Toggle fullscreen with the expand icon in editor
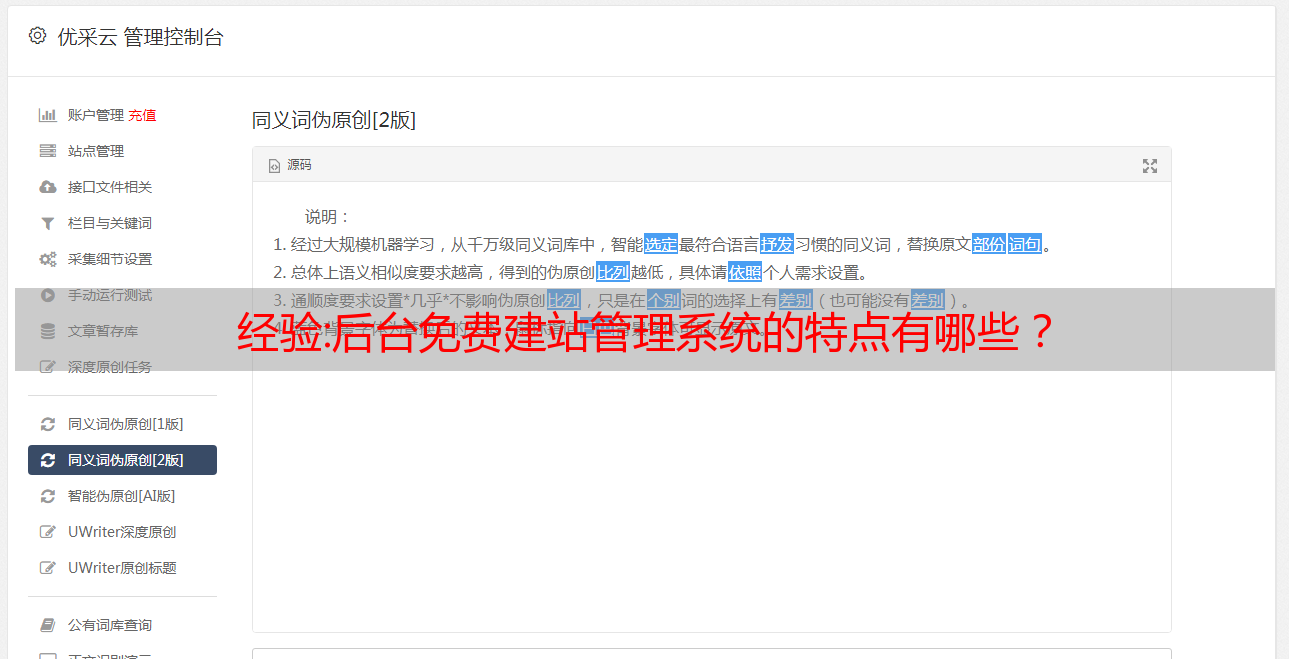Image resolution: width=1289 pixels, height=659 pixels. click(1150, 166)
